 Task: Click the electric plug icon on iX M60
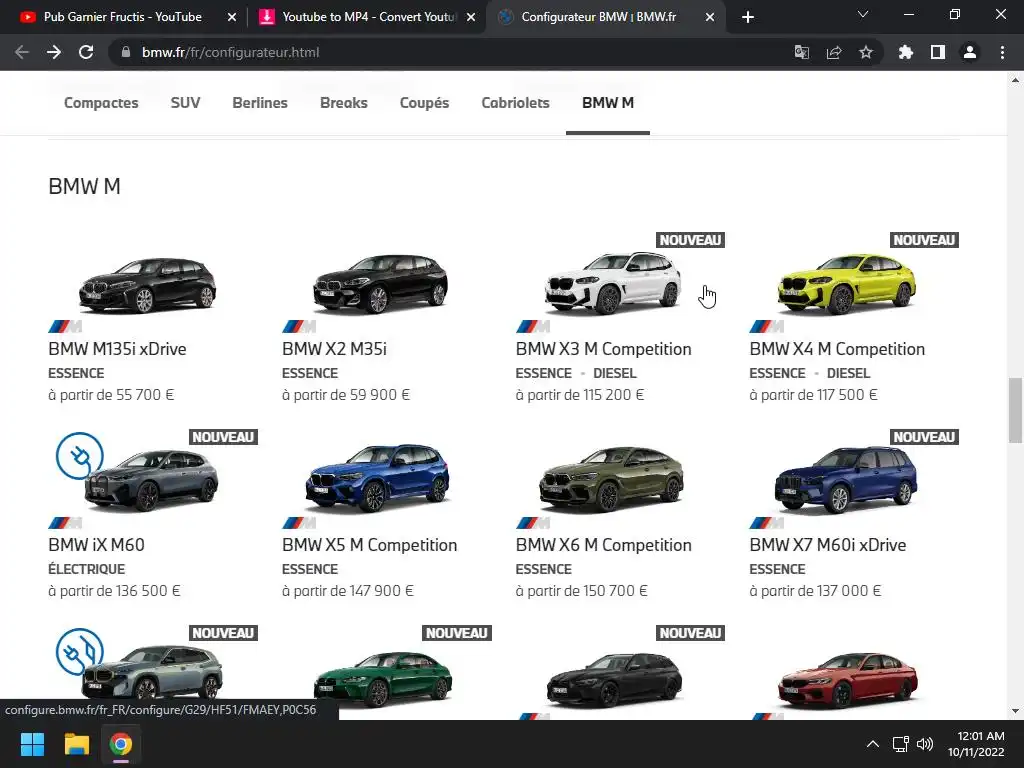tap(80, 456)
